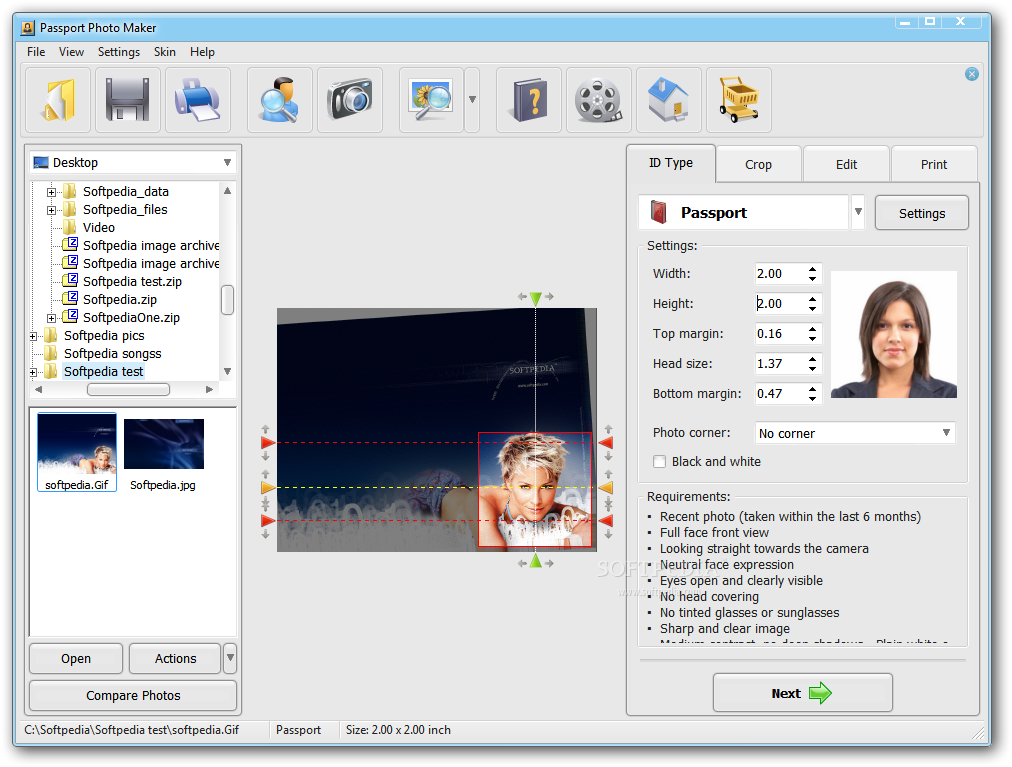
Task: Select the ID Type tab
Action: tap(671, 163)
